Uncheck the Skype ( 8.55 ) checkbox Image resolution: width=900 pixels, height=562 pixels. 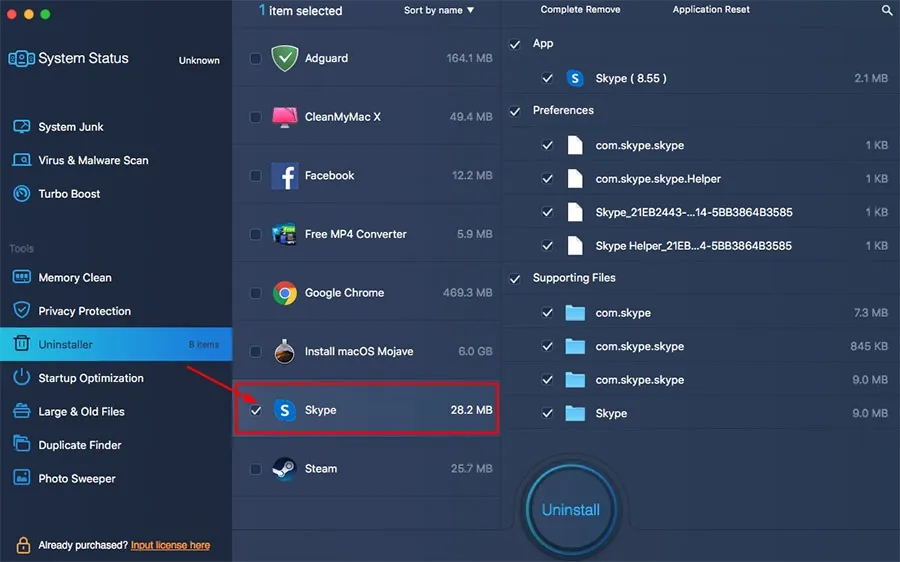click(x=547, y=78)
